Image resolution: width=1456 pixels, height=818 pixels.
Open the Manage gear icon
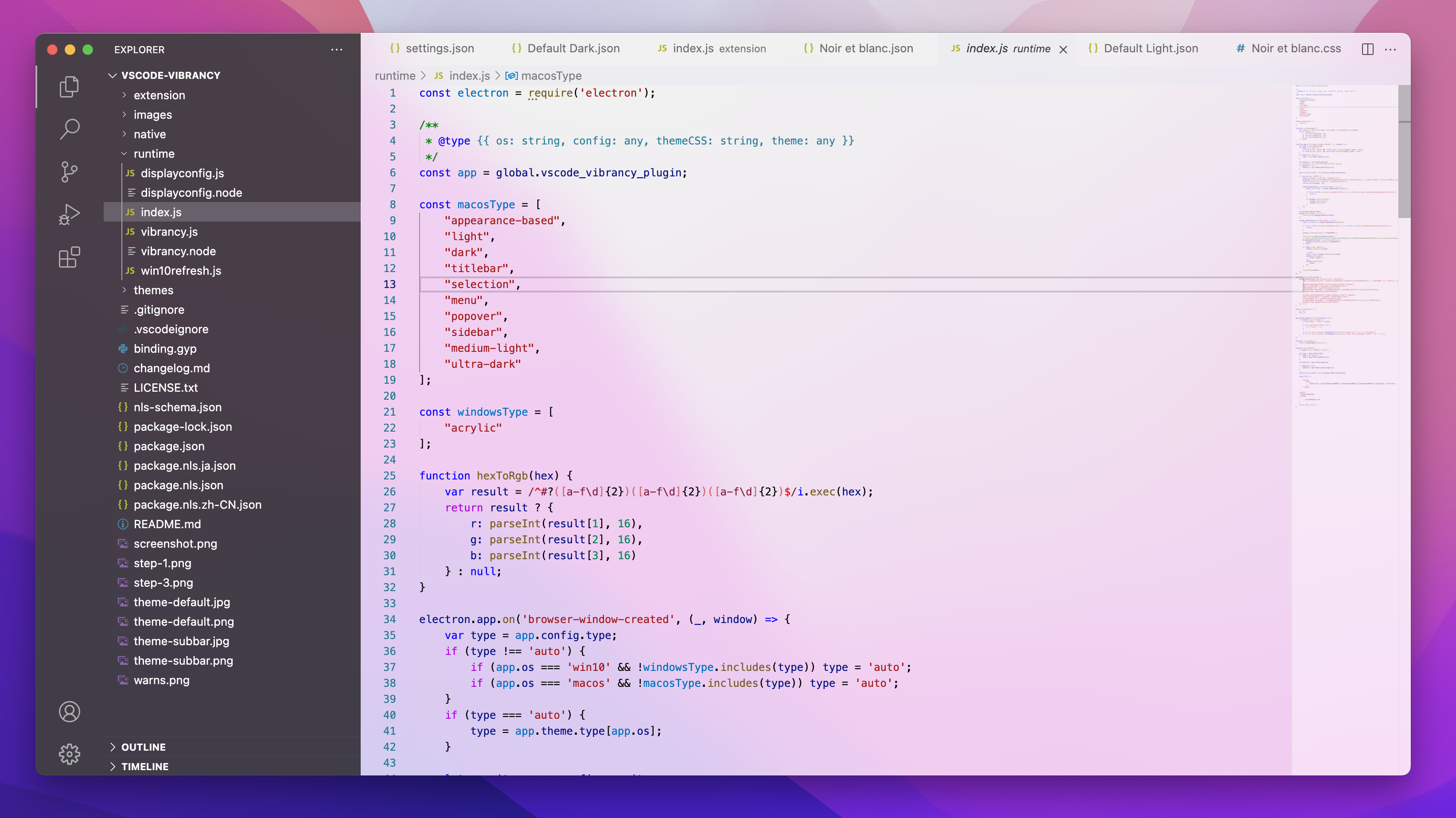tap(69, 754)
